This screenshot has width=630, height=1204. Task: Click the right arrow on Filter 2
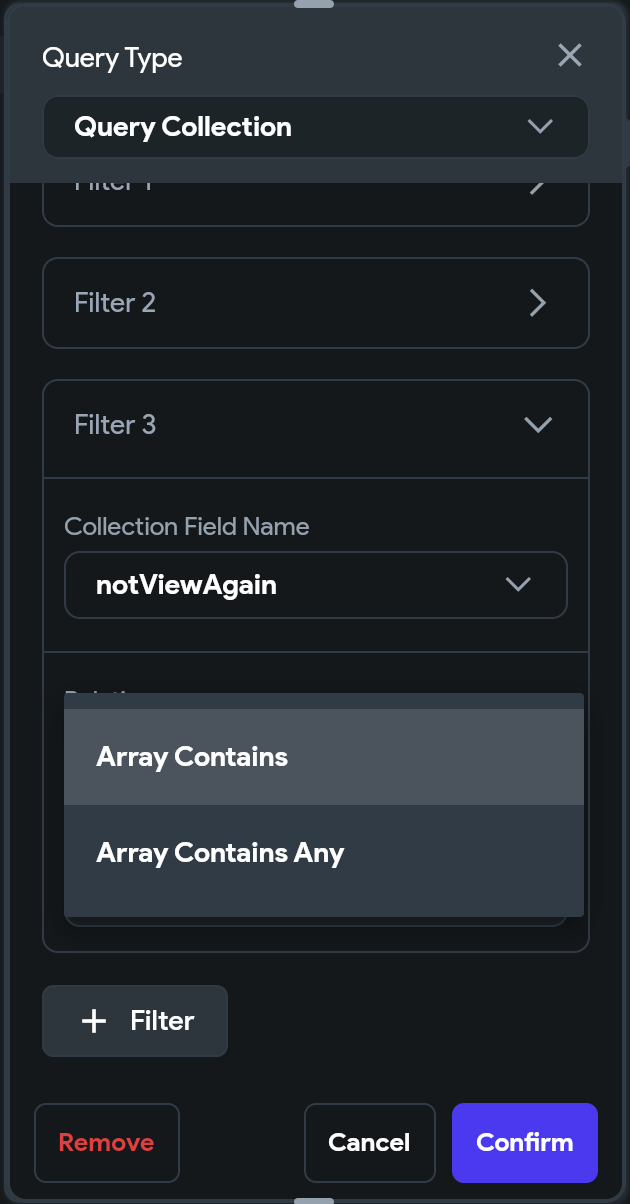pos(537,303)
